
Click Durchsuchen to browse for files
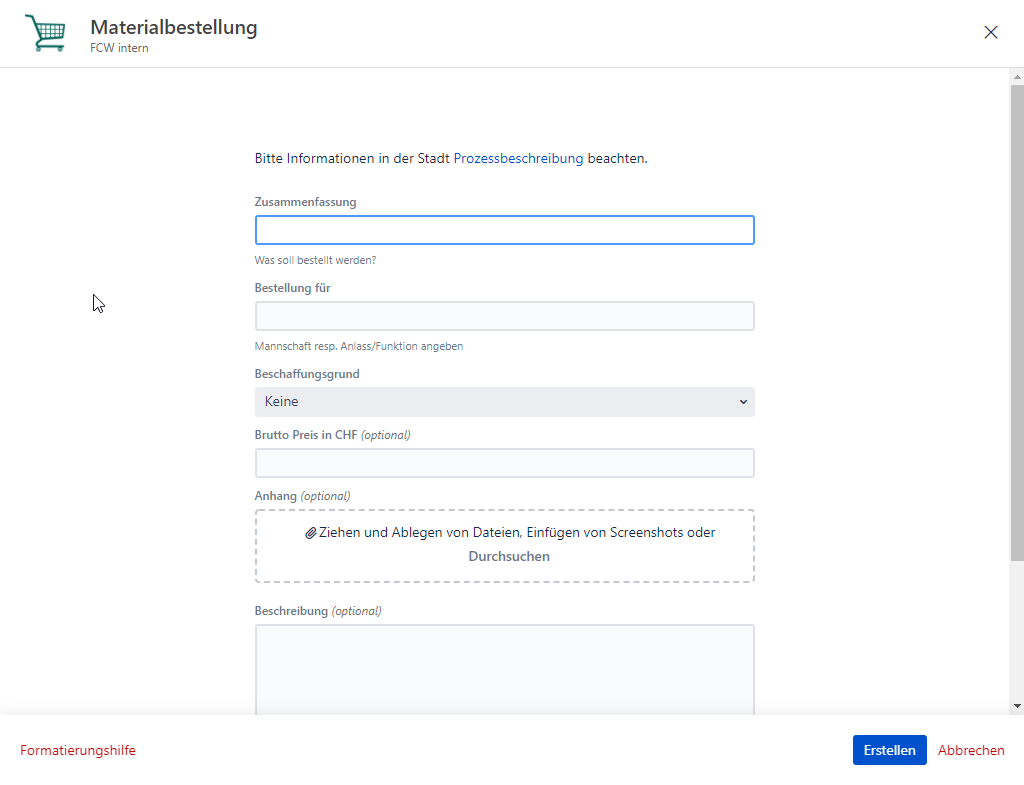click(509, 557)
